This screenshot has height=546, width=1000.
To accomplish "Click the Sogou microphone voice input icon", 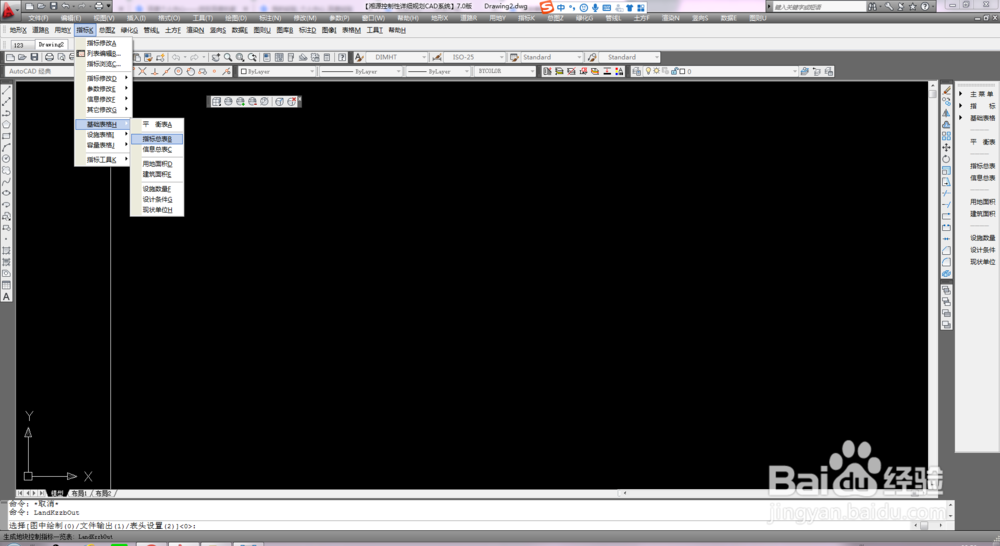I will tap(595, 8).
